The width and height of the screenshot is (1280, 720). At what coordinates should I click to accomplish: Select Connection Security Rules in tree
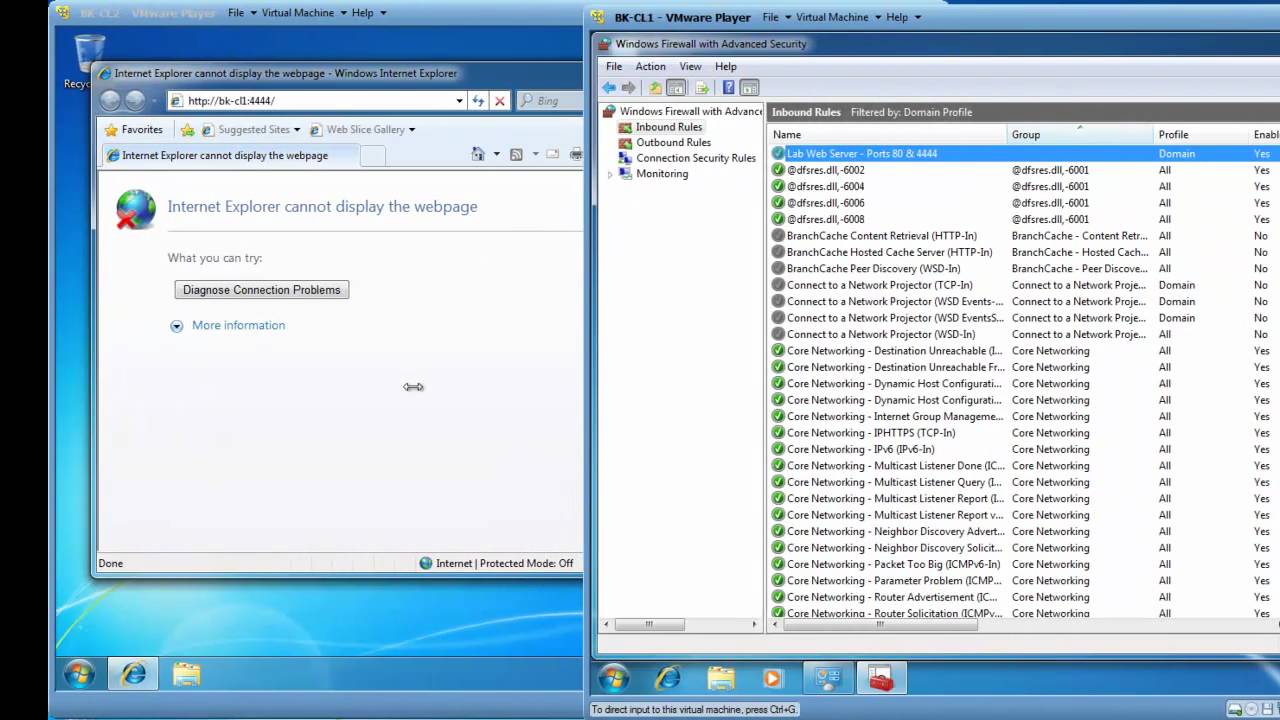[696, 158]
